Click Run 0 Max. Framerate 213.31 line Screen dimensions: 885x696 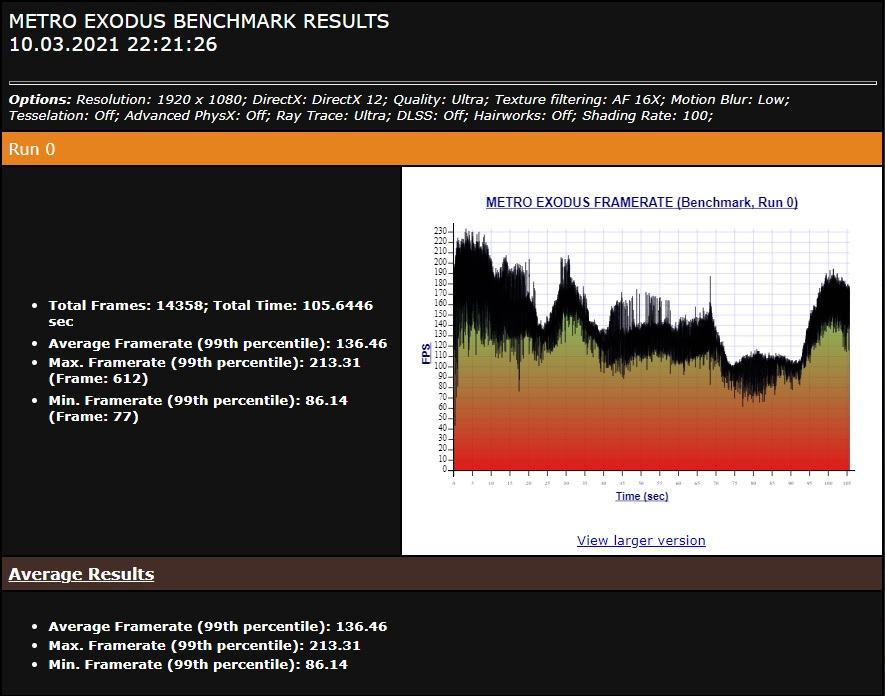204,370
